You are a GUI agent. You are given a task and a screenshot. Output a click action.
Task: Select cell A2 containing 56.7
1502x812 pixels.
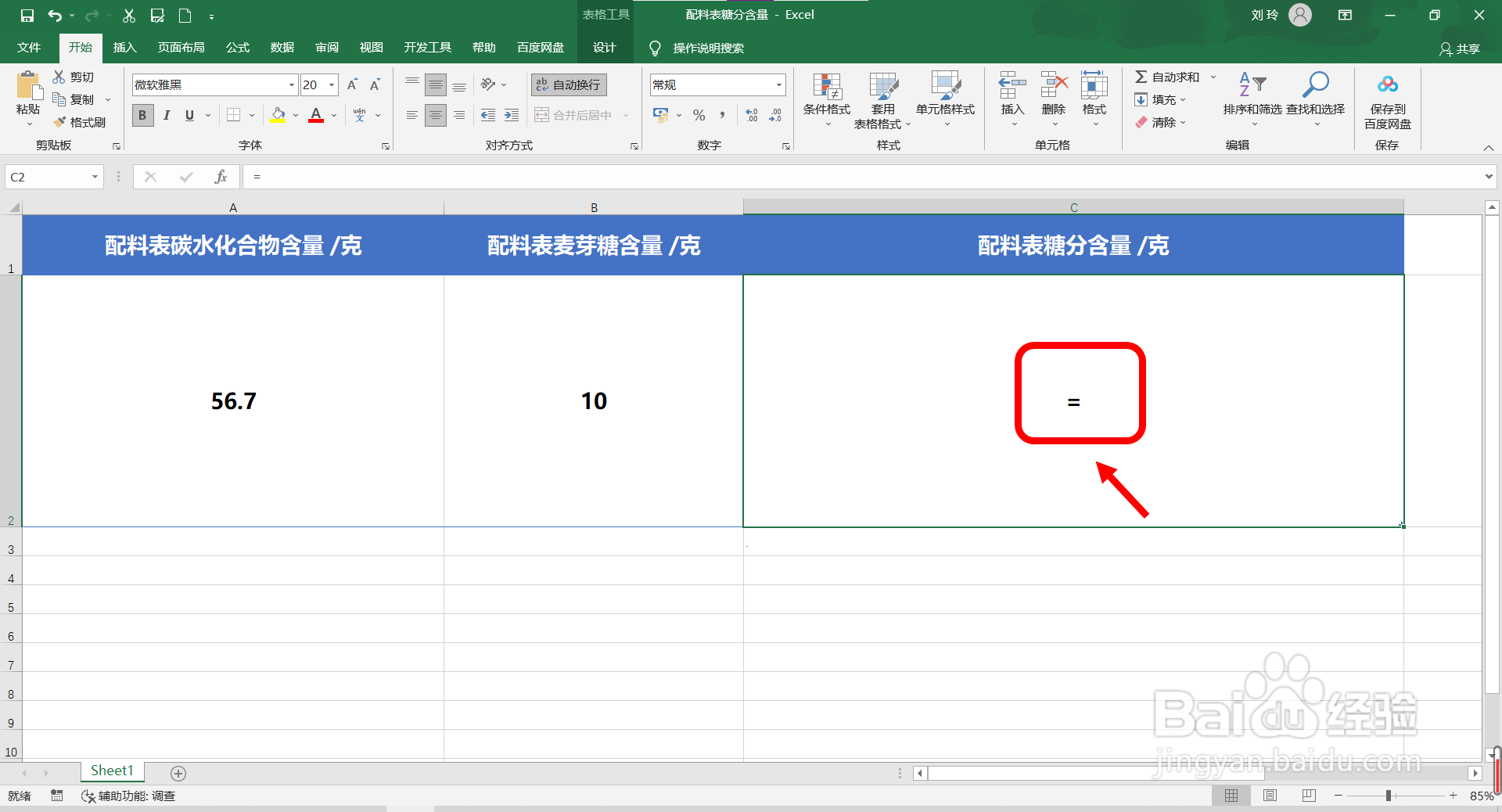pos(233,401)
